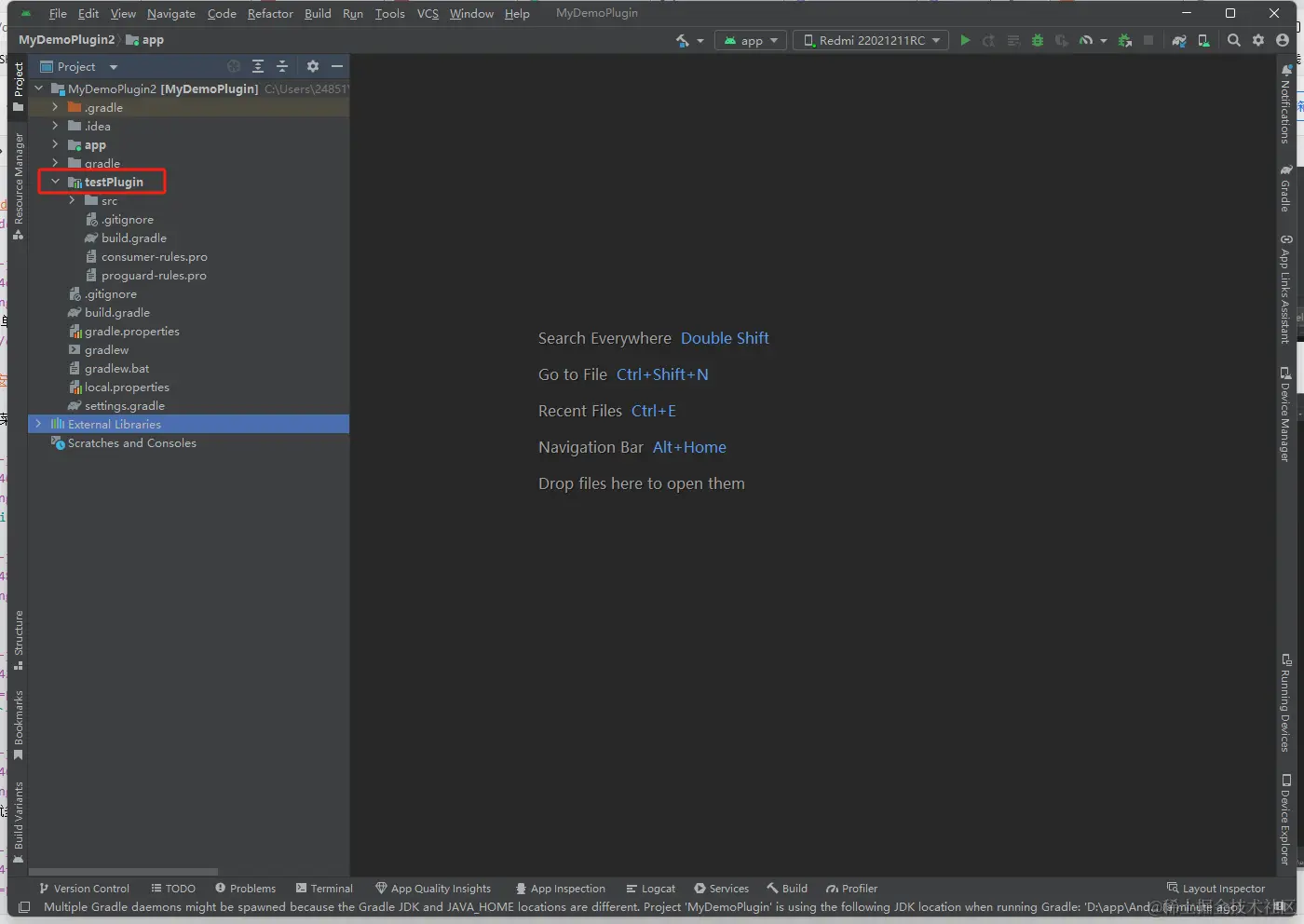This screenshot has width=1304, height=924.
Task: Select settings.gradle file in tree
Action: coord(125,405)
